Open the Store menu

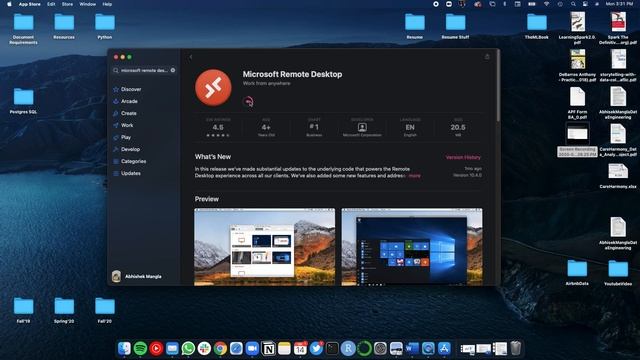coord(67,4)
